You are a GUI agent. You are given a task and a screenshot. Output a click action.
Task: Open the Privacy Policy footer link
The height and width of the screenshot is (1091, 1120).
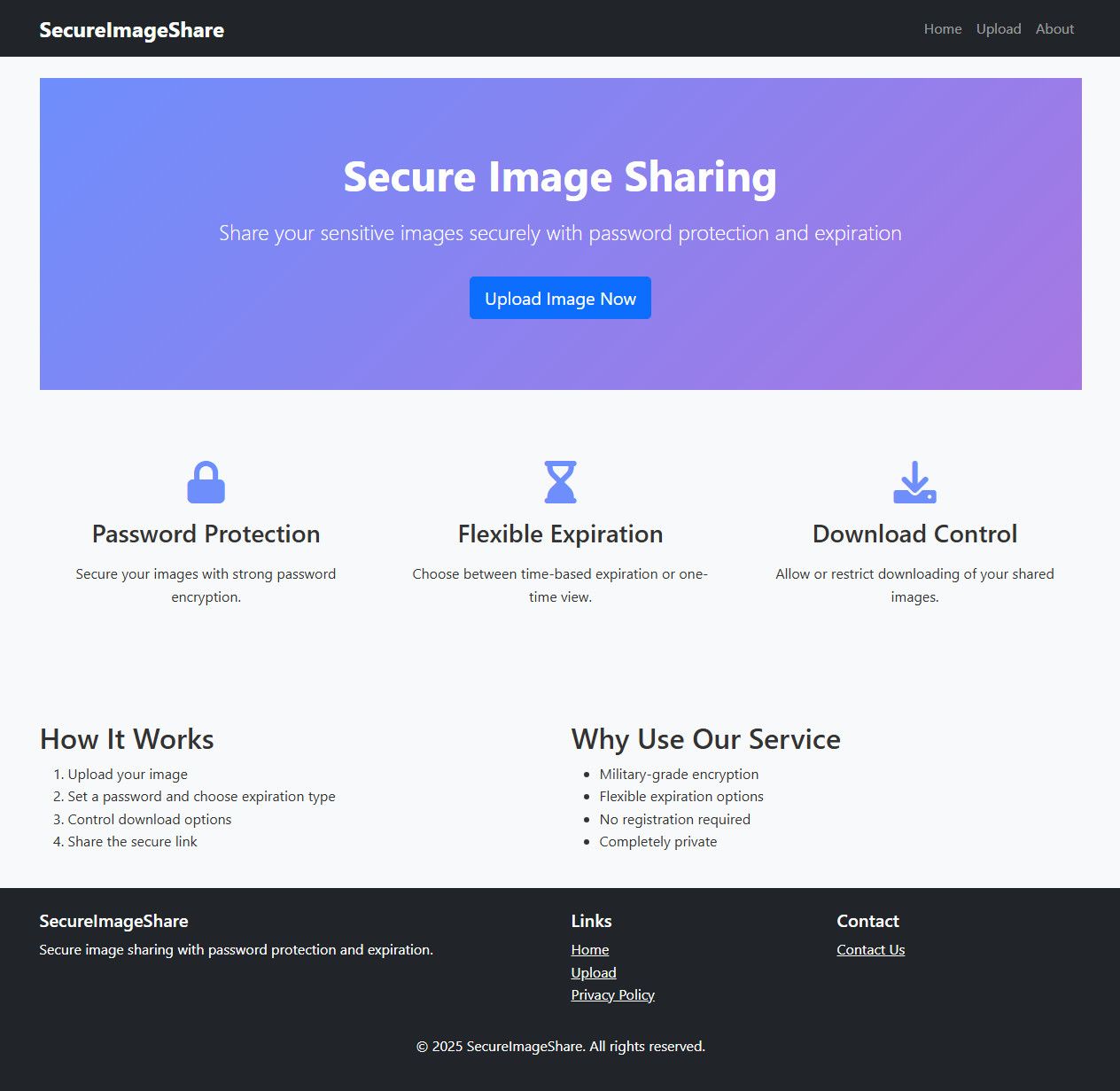click(x=613, y=994)
